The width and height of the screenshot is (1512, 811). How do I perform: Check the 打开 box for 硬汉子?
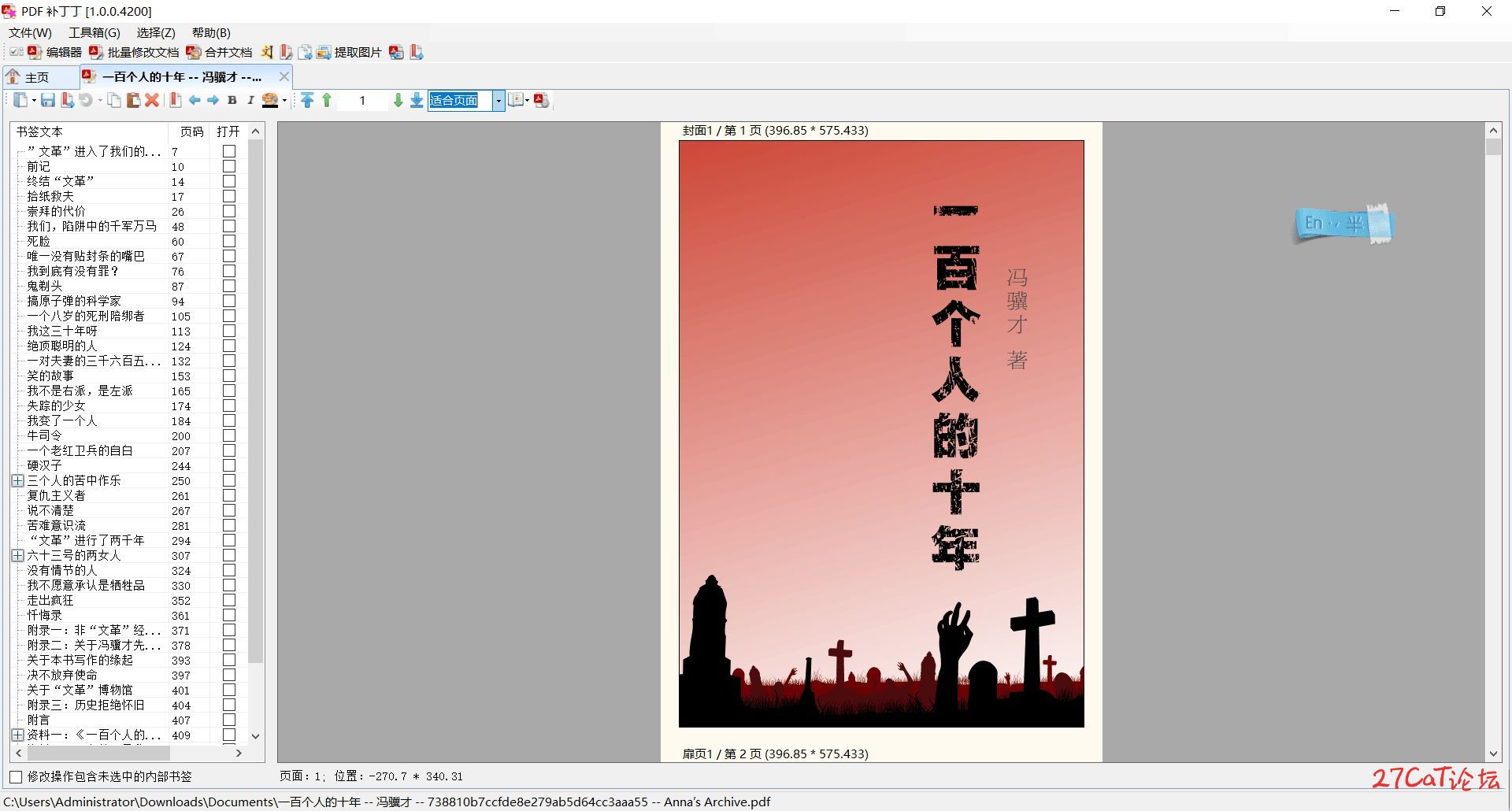click(229, 465)
